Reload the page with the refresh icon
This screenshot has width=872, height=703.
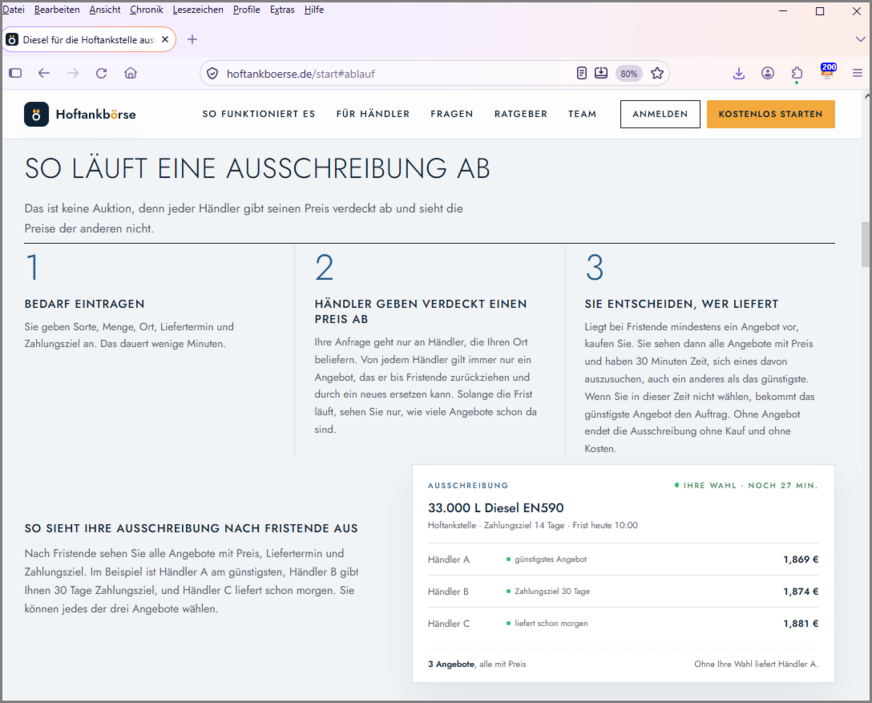click(101, 73)
